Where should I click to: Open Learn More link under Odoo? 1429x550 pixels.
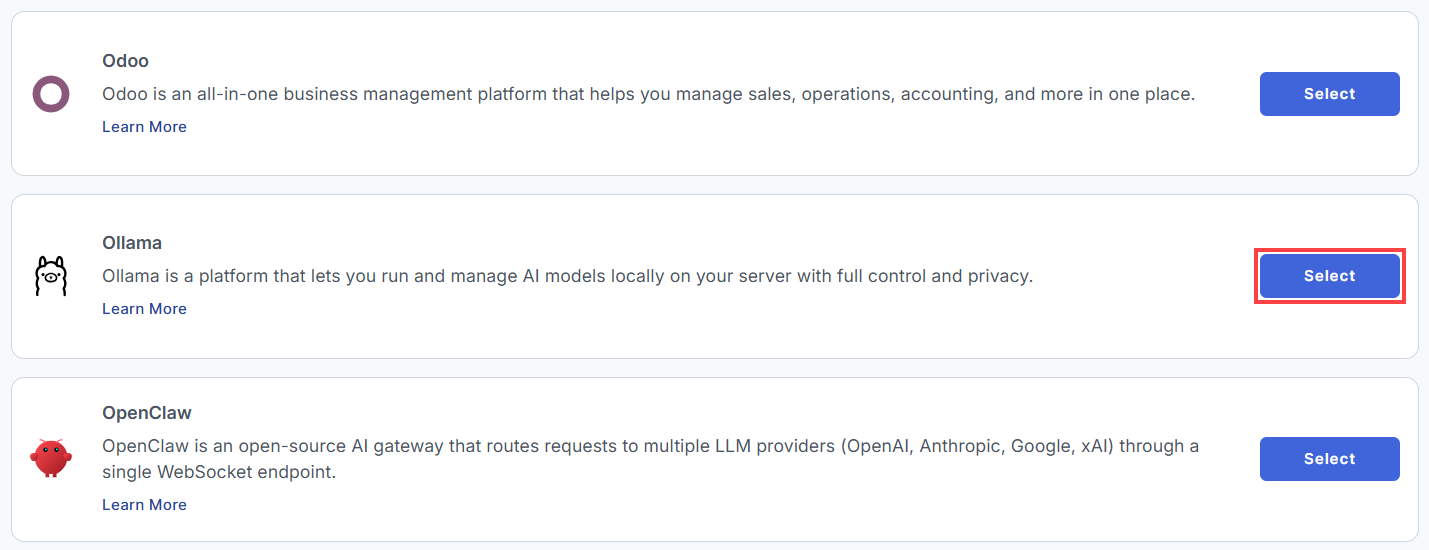144,127
